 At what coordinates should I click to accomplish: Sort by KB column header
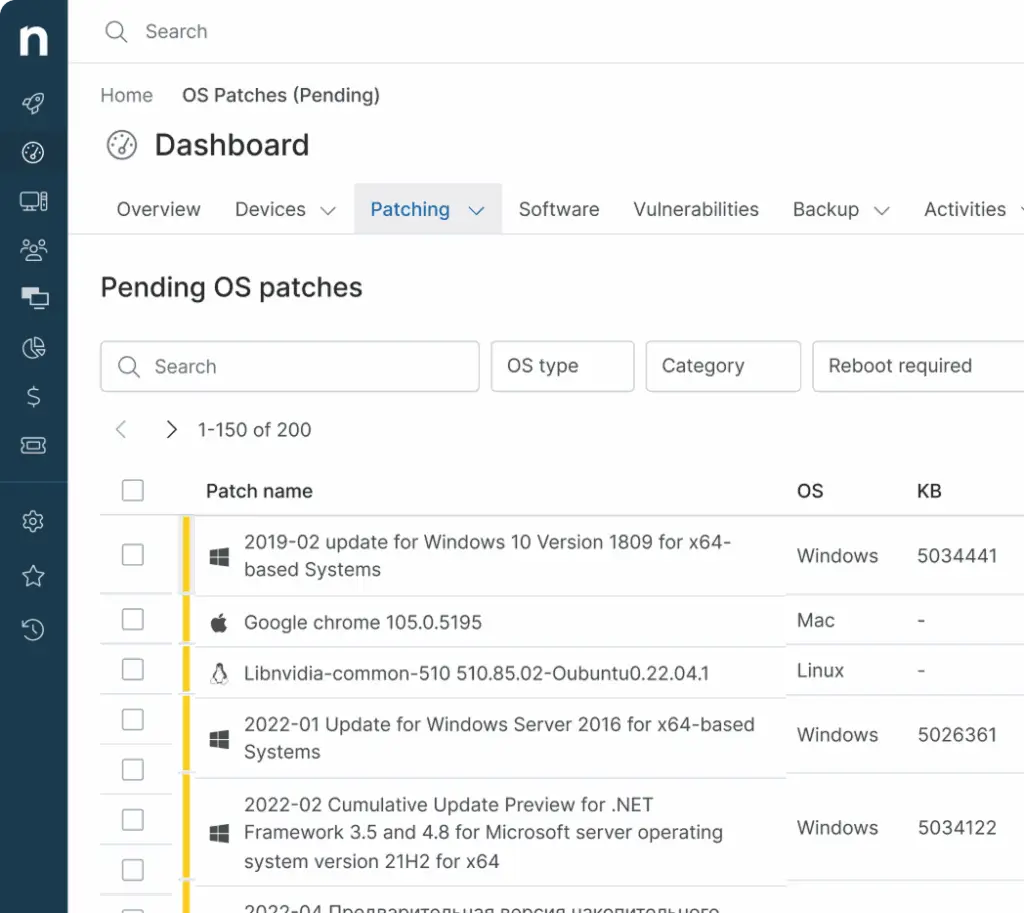(929, 491)
